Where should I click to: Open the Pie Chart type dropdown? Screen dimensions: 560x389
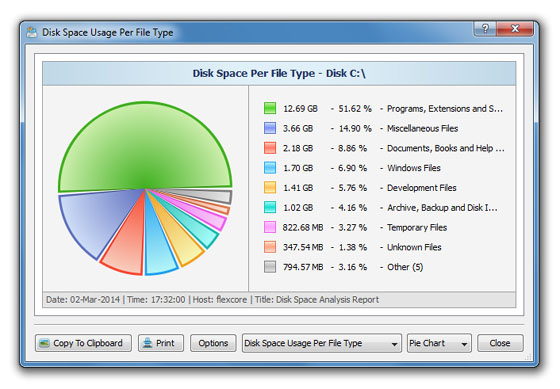point(439,343)
